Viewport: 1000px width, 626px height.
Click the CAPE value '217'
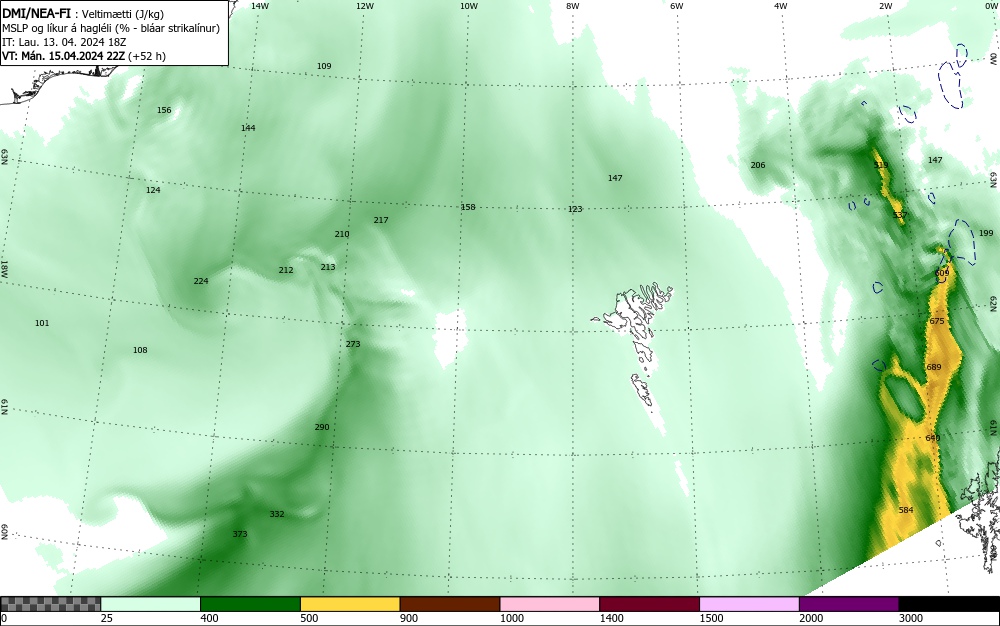381,220
